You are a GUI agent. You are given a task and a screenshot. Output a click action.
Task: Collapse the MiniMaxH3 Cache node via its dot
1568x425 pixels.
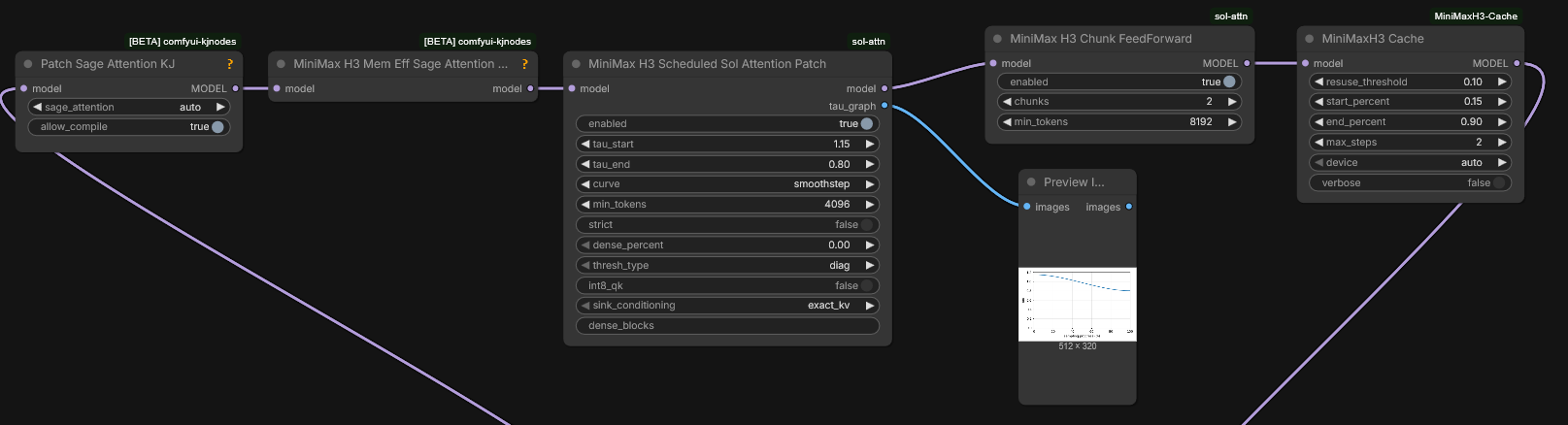[1310, 39]
